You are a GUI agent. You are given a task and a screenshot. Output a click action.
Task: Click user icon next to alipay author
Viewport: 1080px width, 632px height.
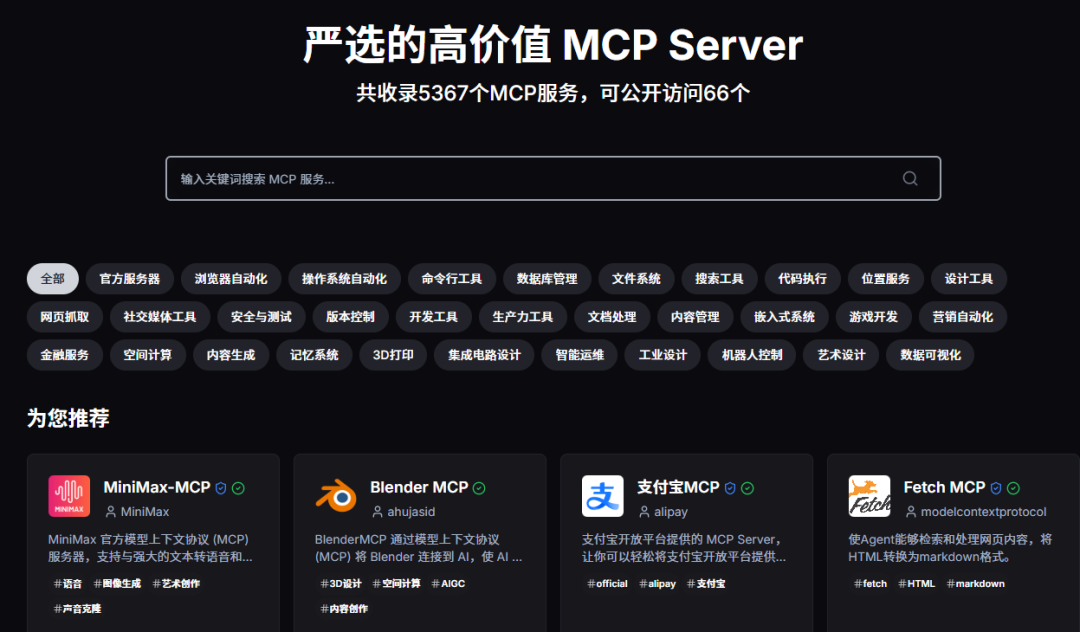point(644,512)
